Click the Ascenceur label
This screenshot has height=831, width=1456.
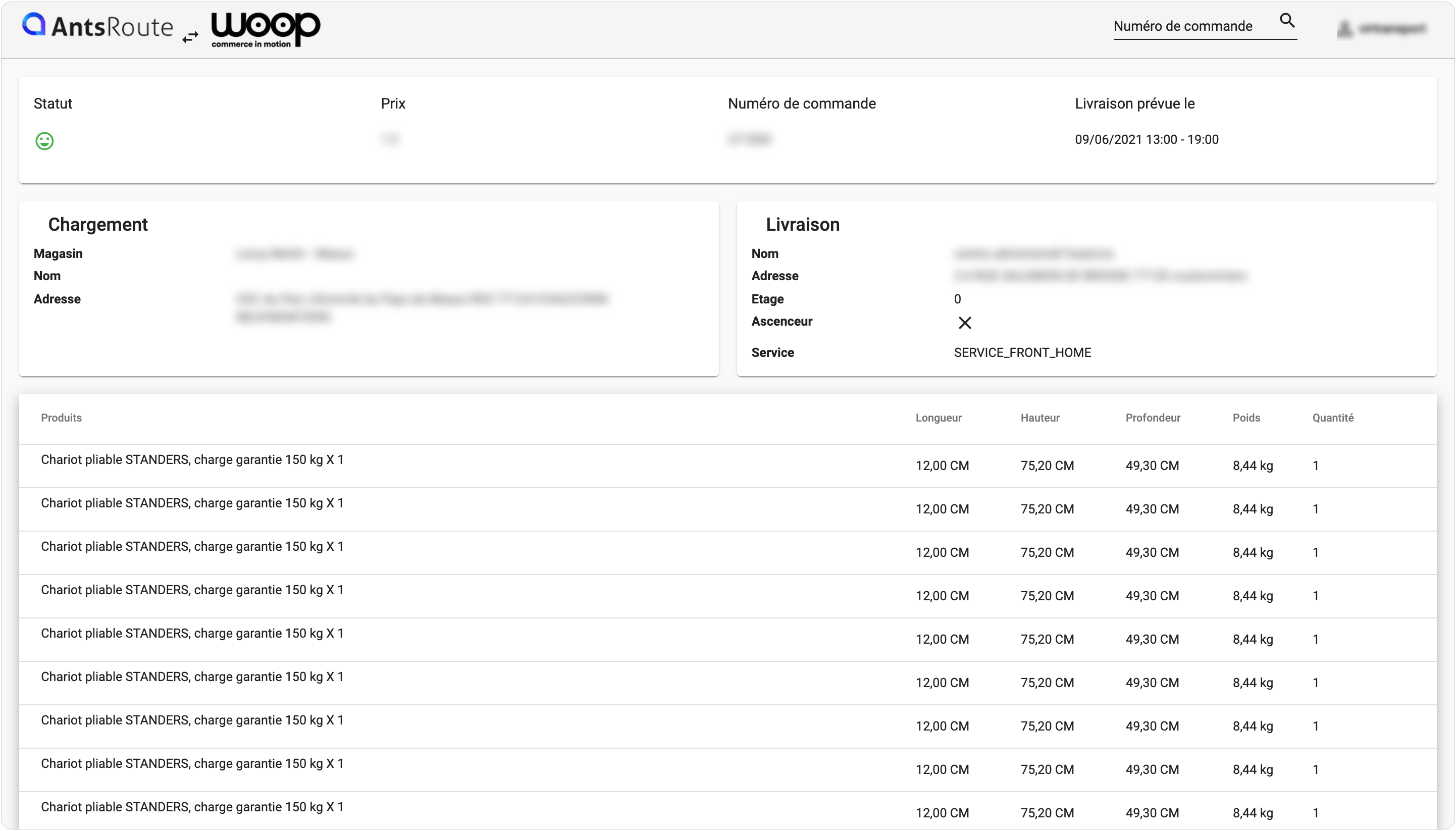(x=782, y=321)
